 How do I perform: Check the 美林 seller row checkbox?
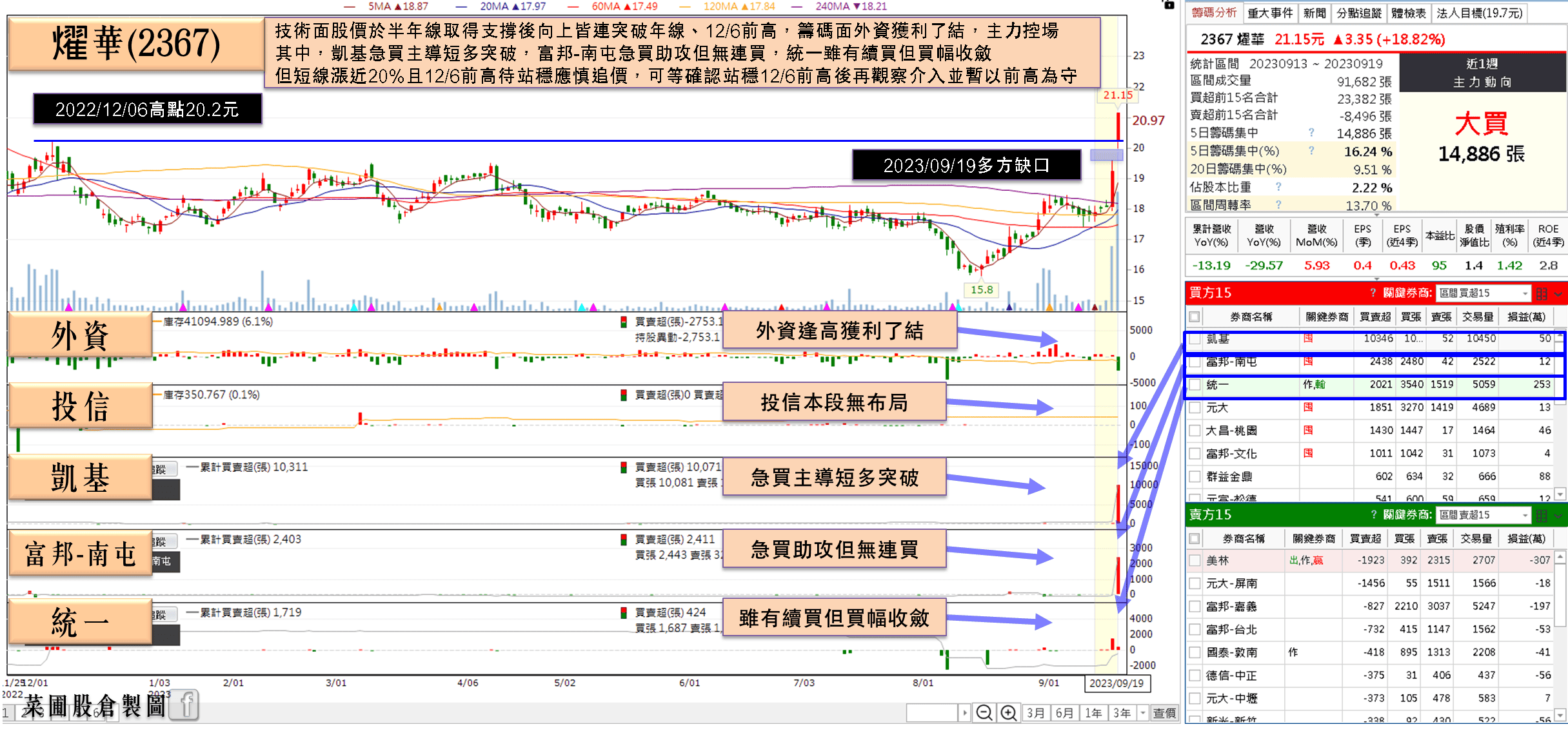pyautogui.click(x=1195, y=561)
